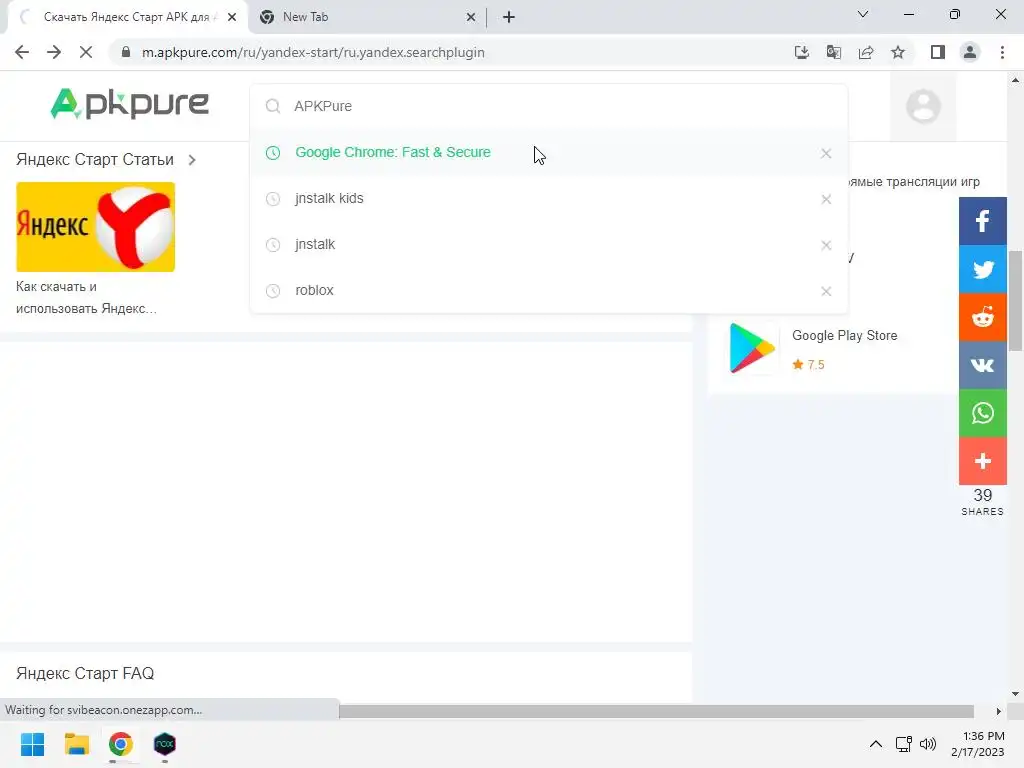Click the vertical page scrollbar thumb
This screenshot has height=768, width=1024.
(x=1016, y=301)
